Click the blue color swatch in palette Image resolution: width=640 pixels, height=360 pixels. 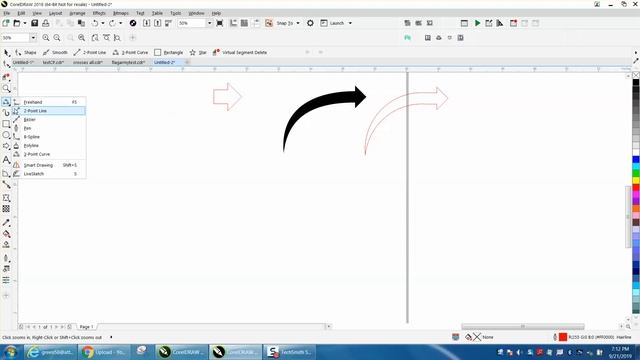636,159
